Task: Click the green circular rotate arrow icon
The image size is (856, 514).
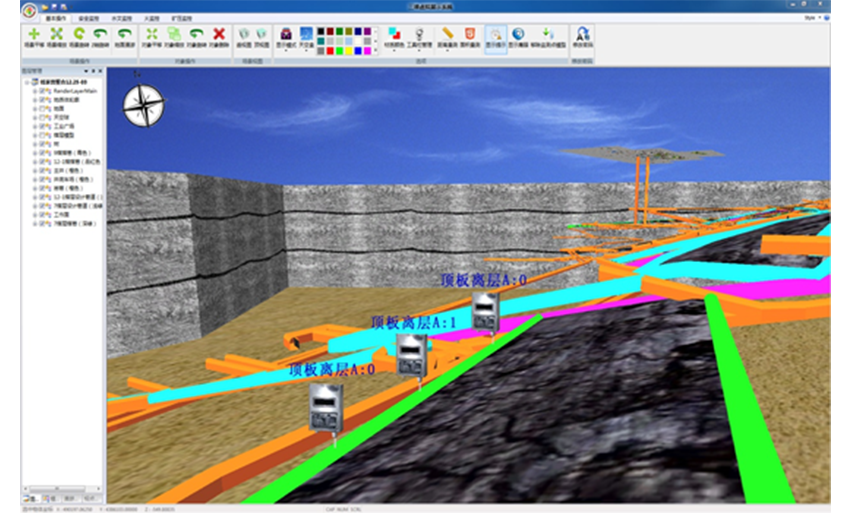Action: (79, 35)
